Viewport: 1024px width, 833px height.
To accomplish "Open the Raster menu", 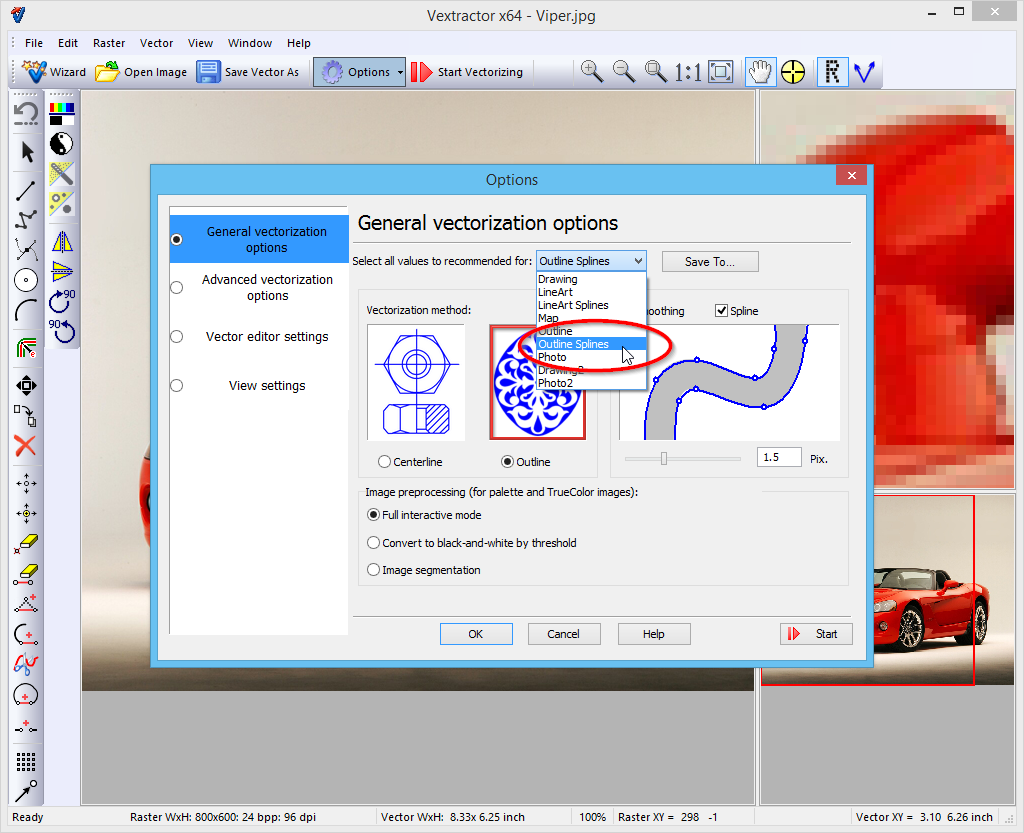I will [109, 43].
